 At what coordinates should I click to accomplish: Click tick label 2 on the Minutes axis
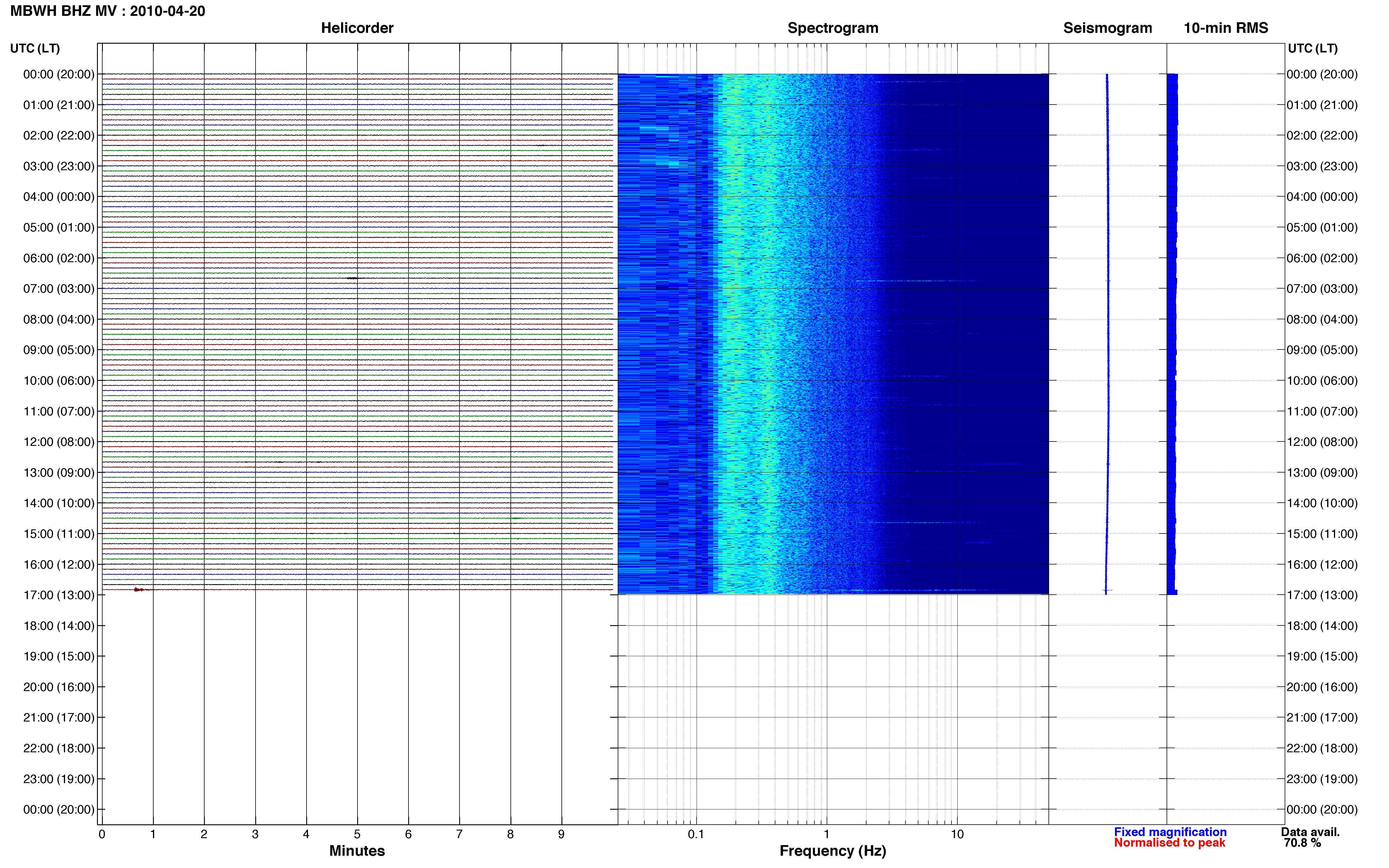tap(204, 834)
